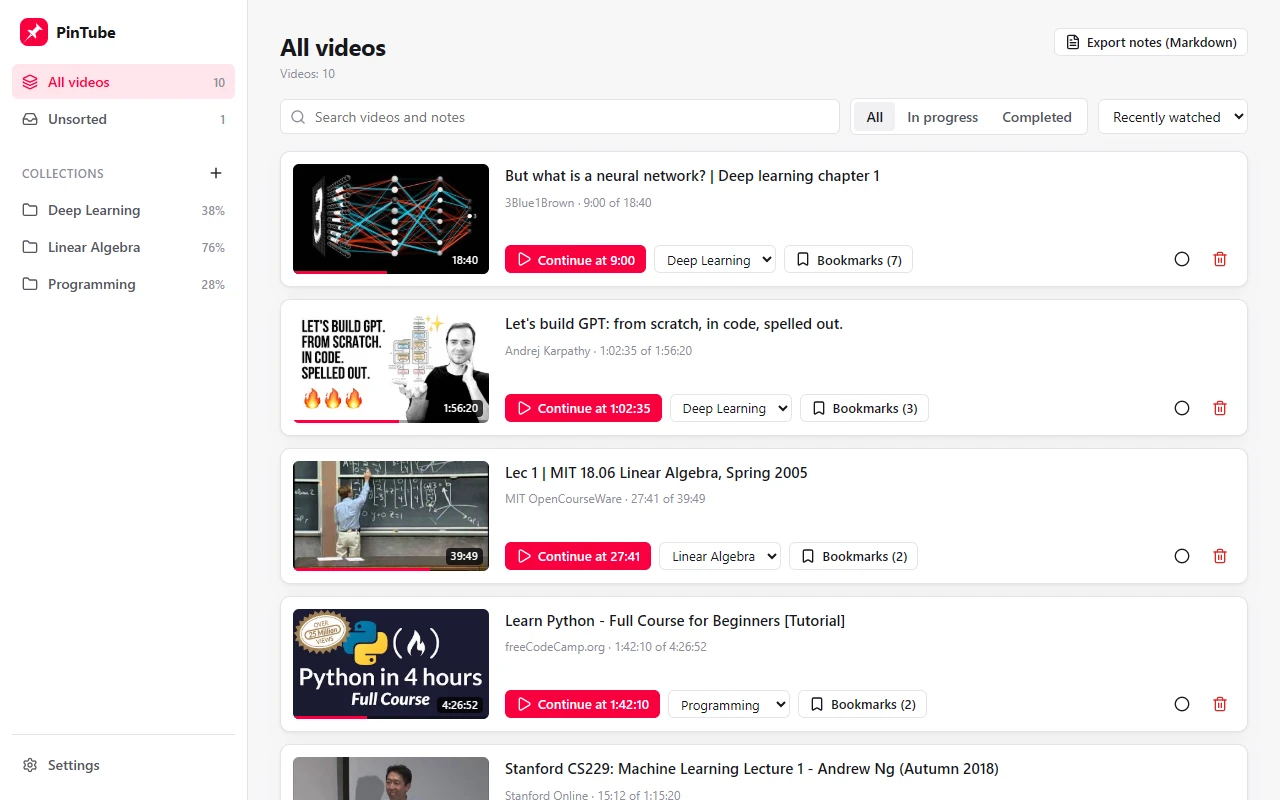Open Programming collection dropdown on Learn Python
Screen dimensions: 1280x800
pyautogui.click(x=729, y=704)
